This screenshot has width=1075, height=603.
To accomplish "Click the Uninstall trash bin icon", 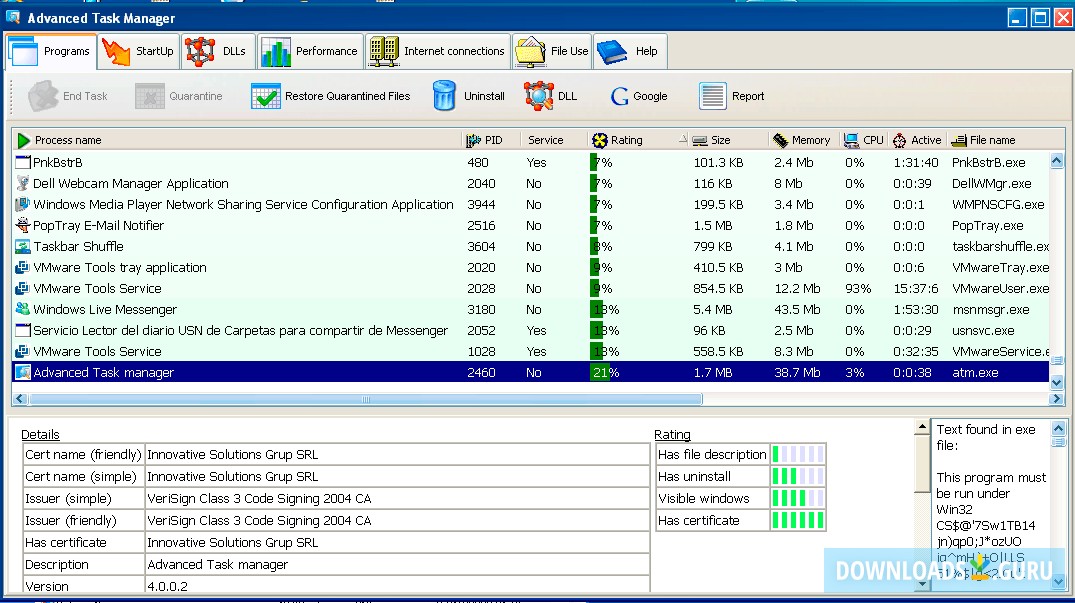I will point(444,96).
